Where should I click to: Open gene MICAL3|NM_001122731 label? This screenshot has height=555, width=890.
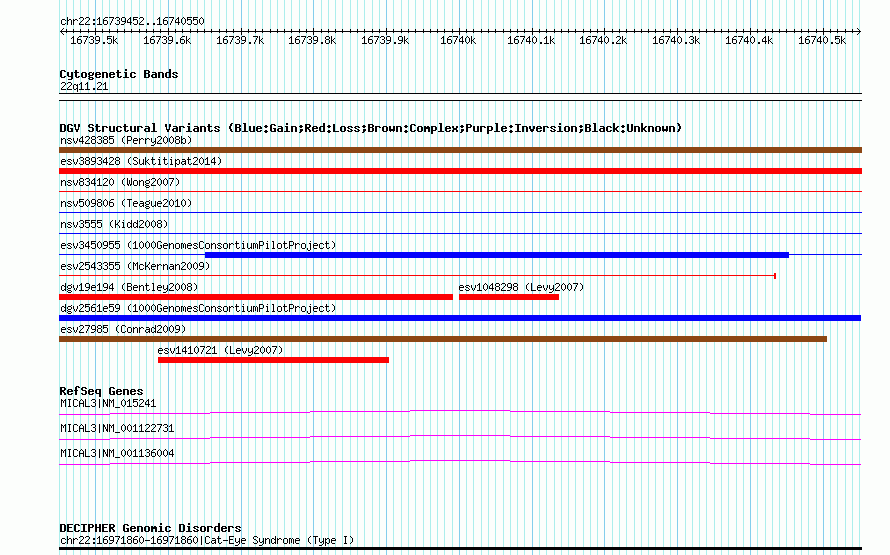(x=117, y=428)
